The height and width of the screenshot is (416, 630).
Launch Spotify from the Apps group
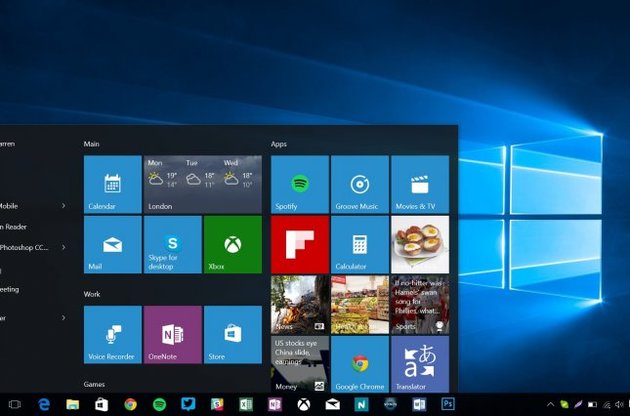click(x=299, y=184)
